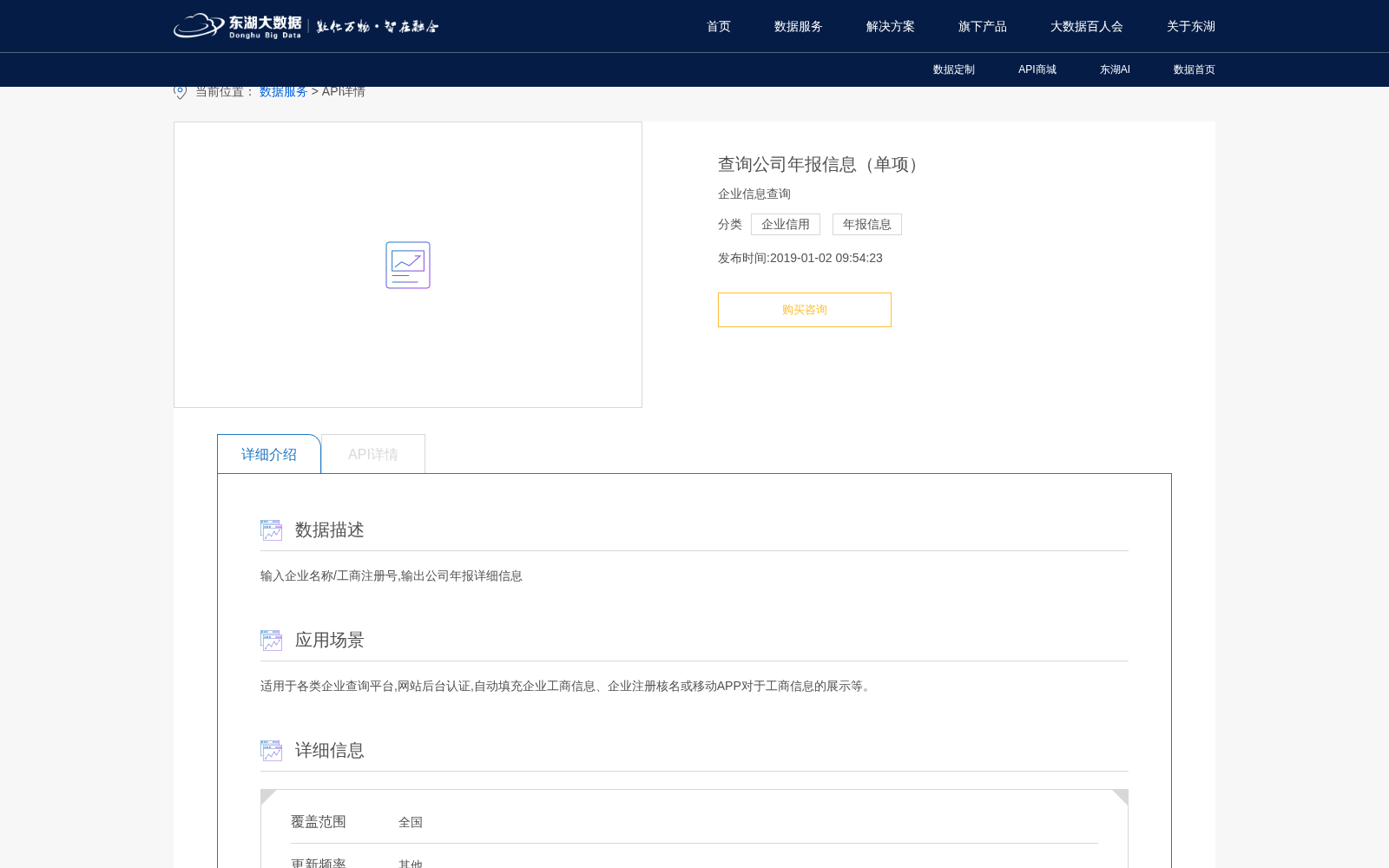This screenshot has height=868, width=1389.
Task: Go to 数据首页 in the sub-navigation
Action: (1195, 69)
